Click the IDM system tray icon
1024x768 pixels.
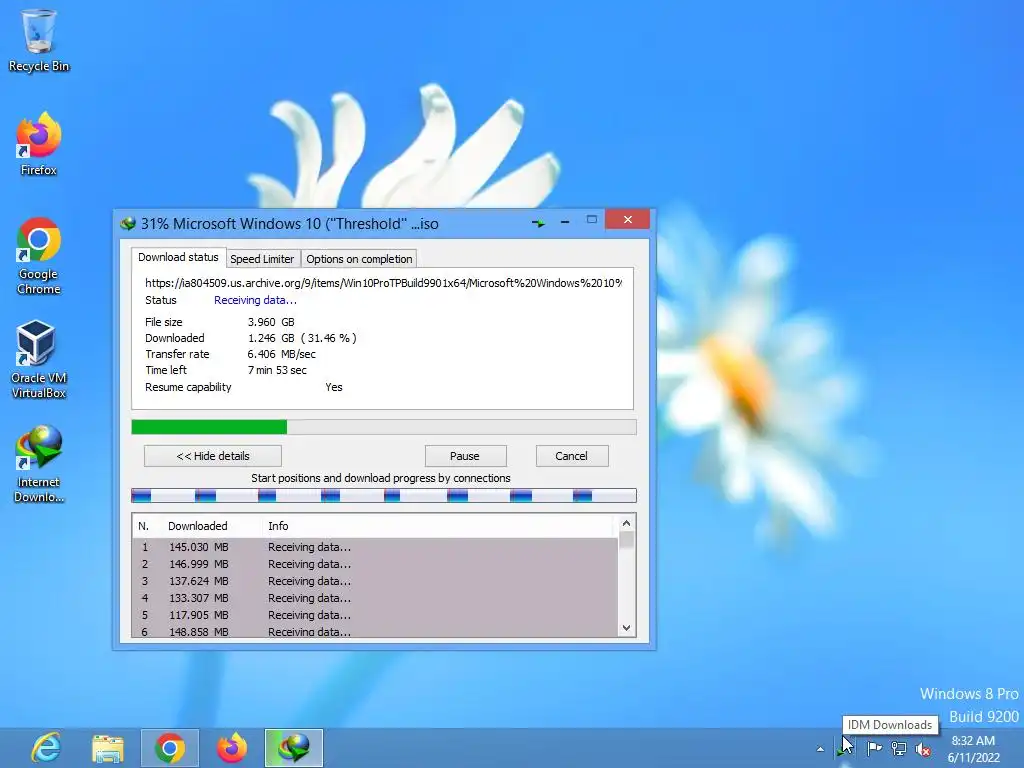pos(845,748)
